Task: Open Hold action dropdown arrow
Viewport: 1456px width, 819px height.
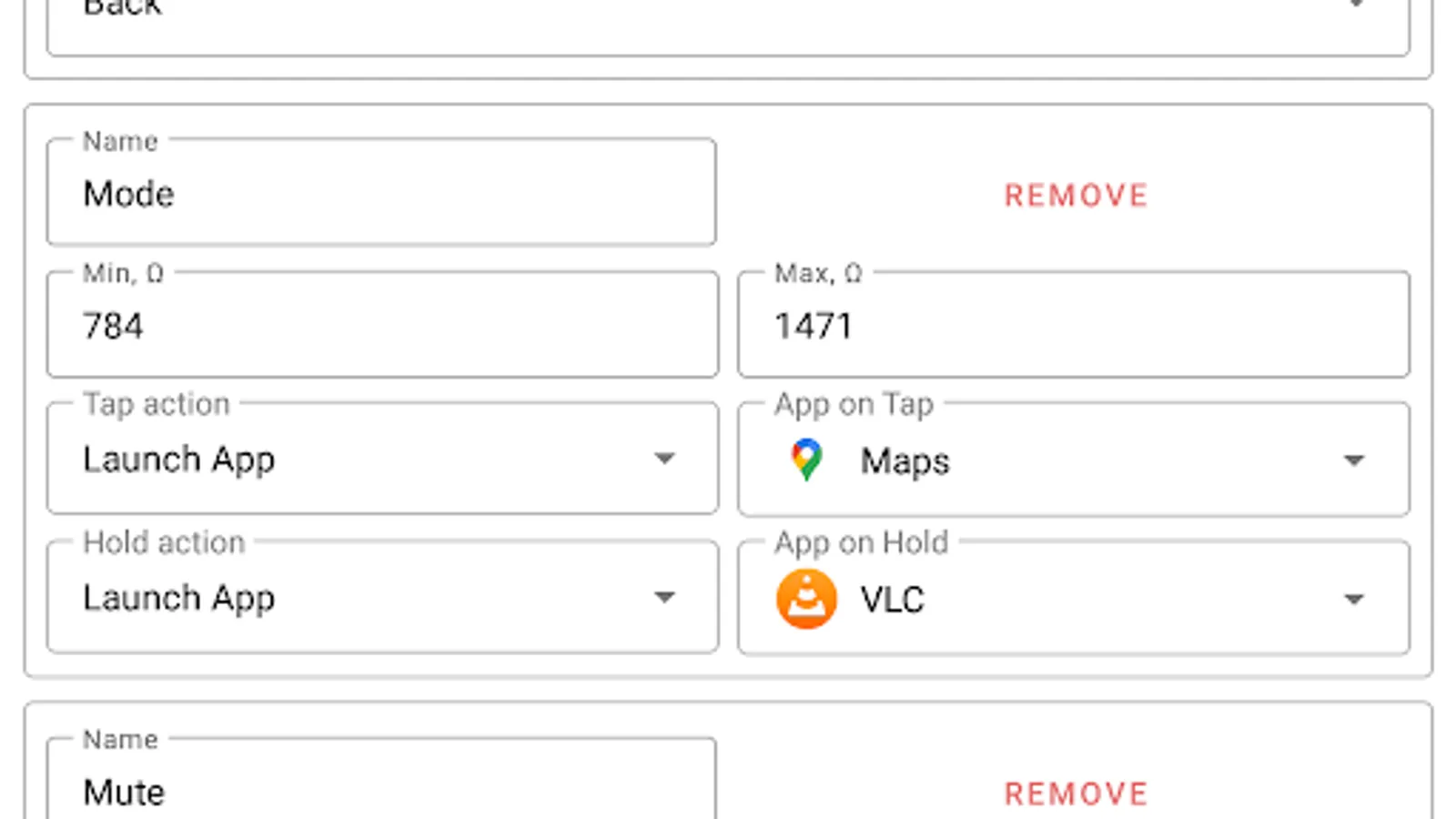Action: [x=664, y=597]
